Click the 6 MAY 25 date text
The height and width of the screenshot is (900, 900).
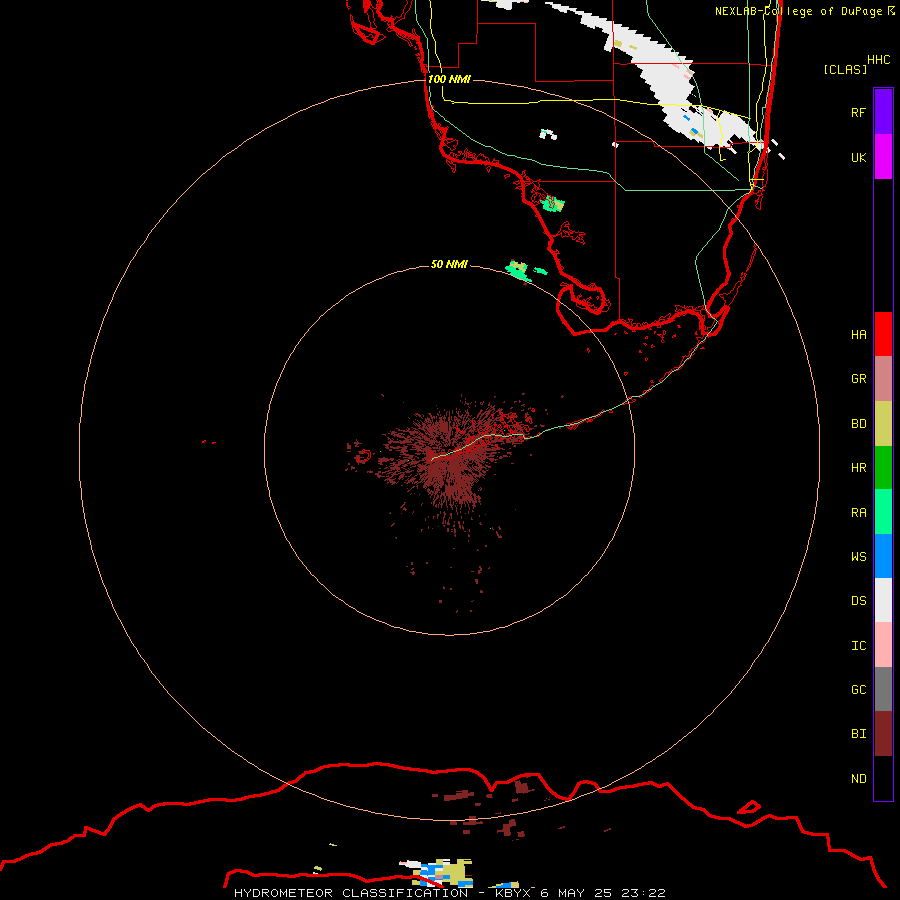576,893
